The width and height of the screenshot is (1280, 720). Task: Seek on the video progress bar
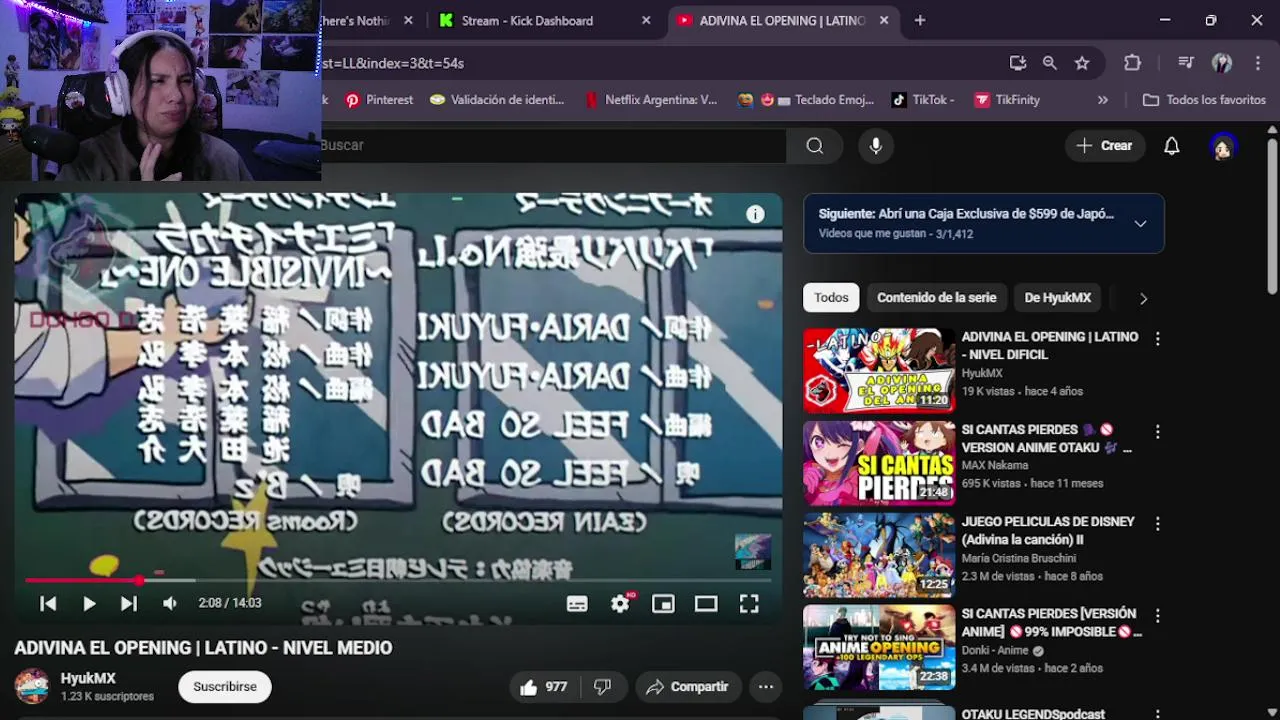[x=398, y=580]
